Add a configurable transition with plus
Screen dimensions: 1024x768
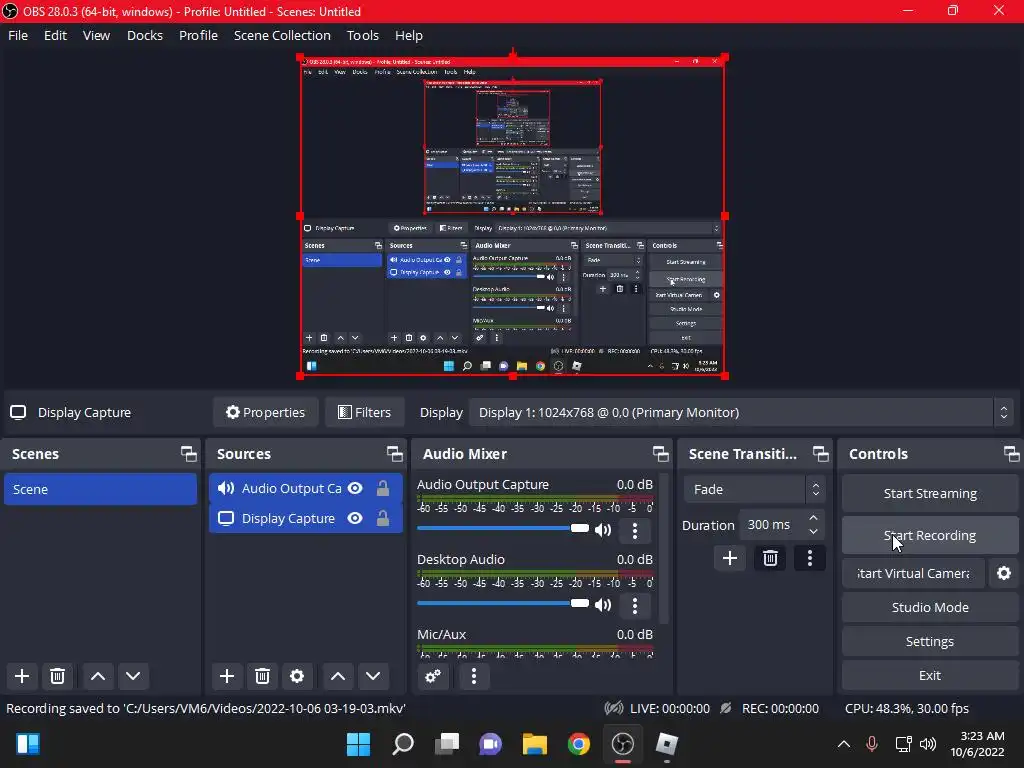(730, 558)
